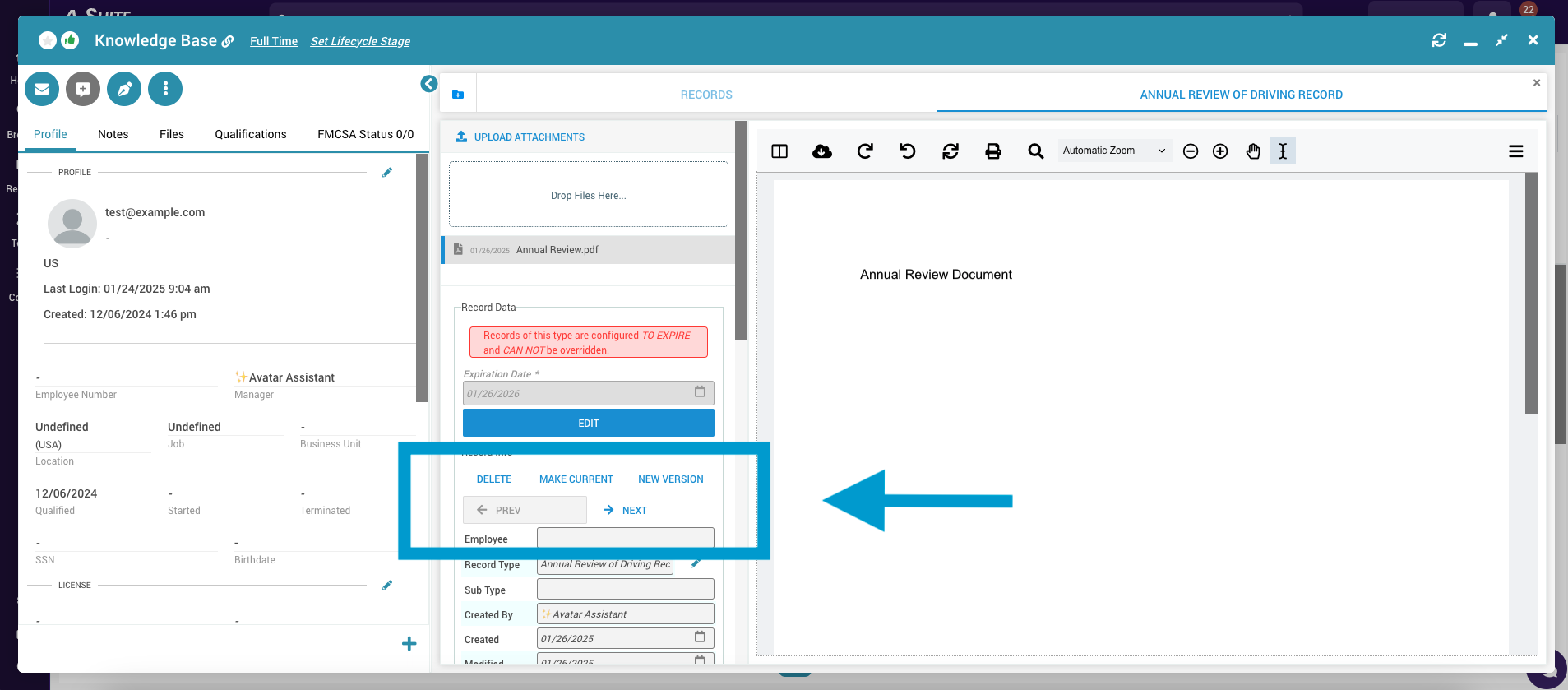The height and width of the screenshot is (690, 1568).
Task: Go to the NEXT record
Action: [x=625, y=510]
